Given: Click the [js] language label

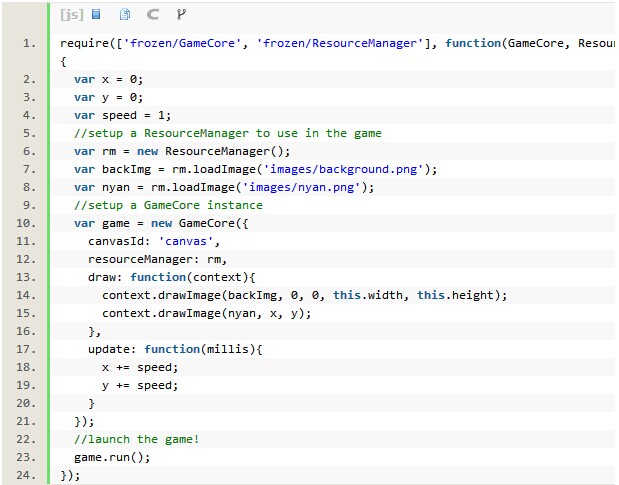Looking at the screenshot, I should pyautogui.click(x=71, y=15).
